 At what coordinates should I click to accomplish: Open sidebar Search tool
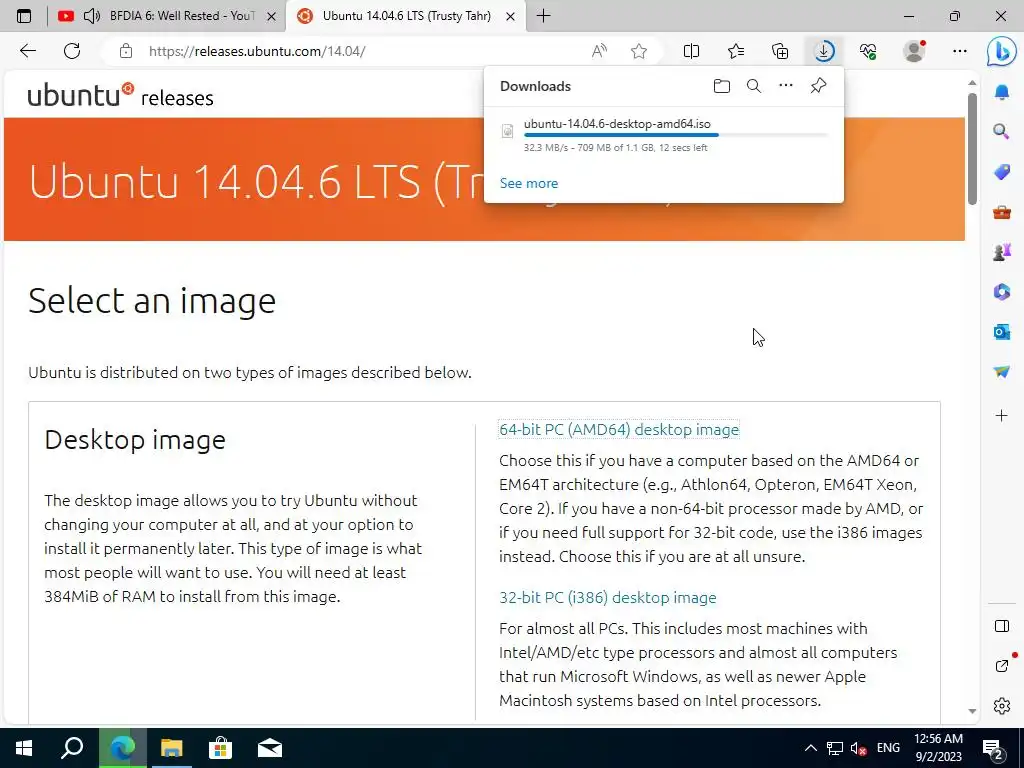point(1001,132)
